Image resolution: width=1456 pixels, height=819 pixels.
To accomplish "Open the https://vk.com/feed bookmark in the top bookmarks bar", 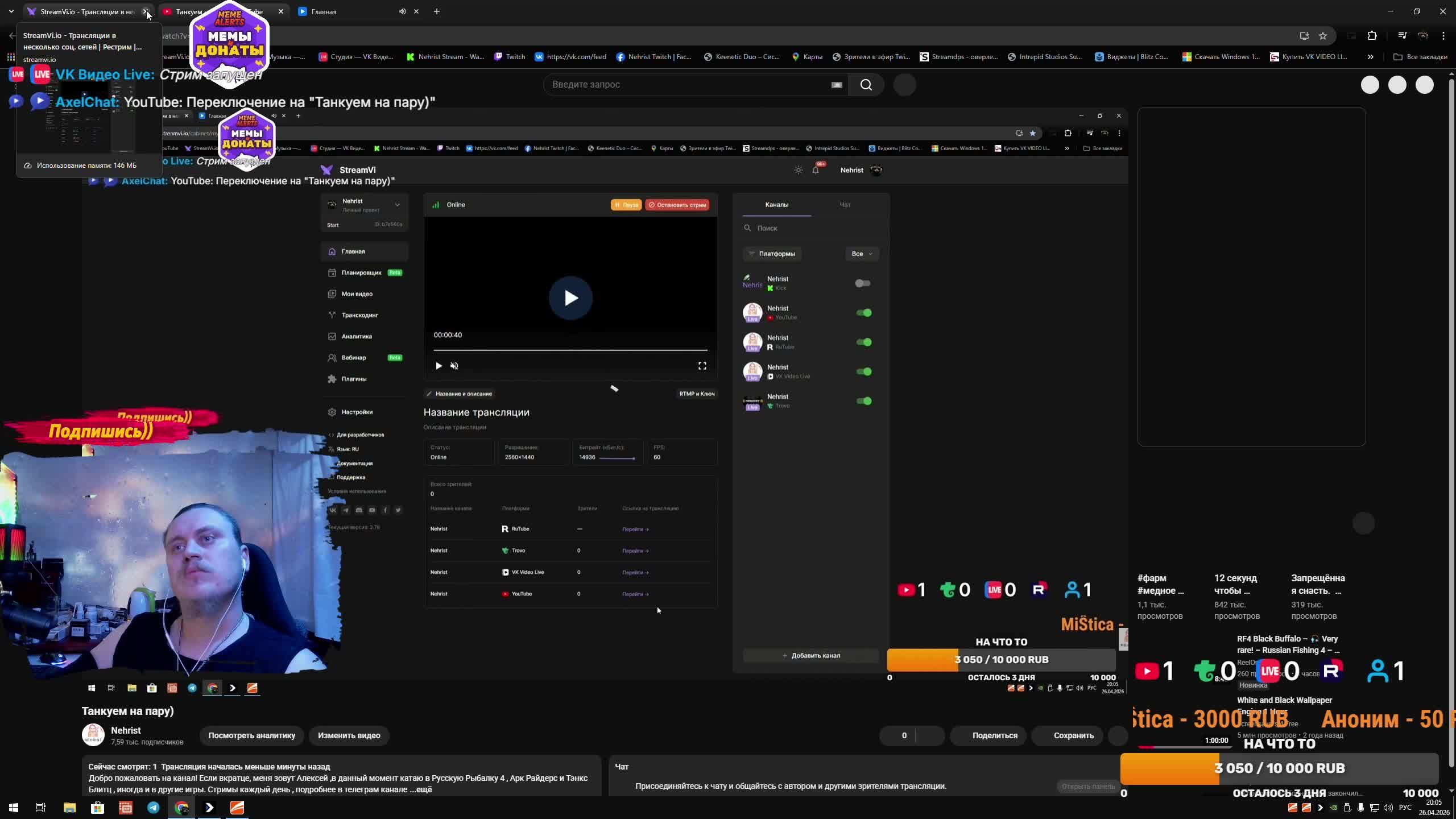I will tap(570, 57).
